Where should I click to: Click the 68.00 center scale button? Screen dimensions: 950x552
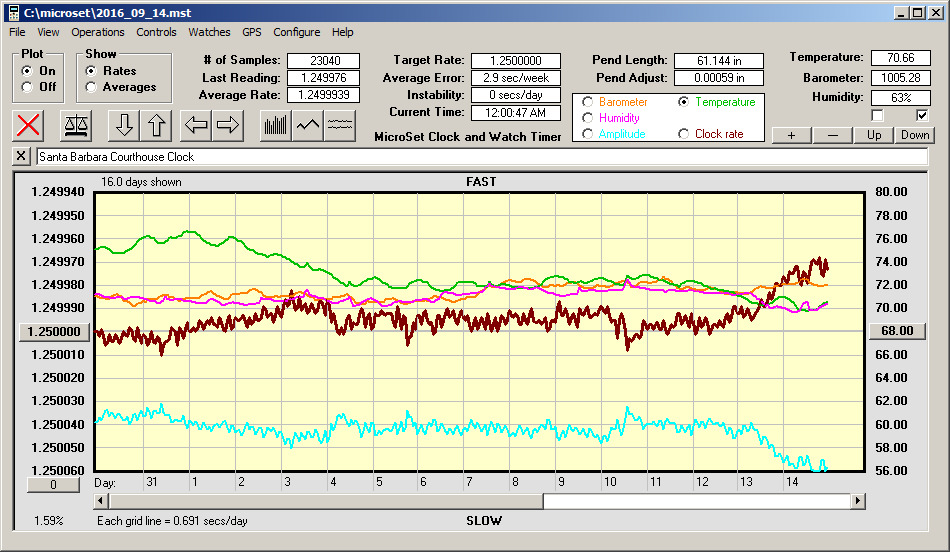897,331
